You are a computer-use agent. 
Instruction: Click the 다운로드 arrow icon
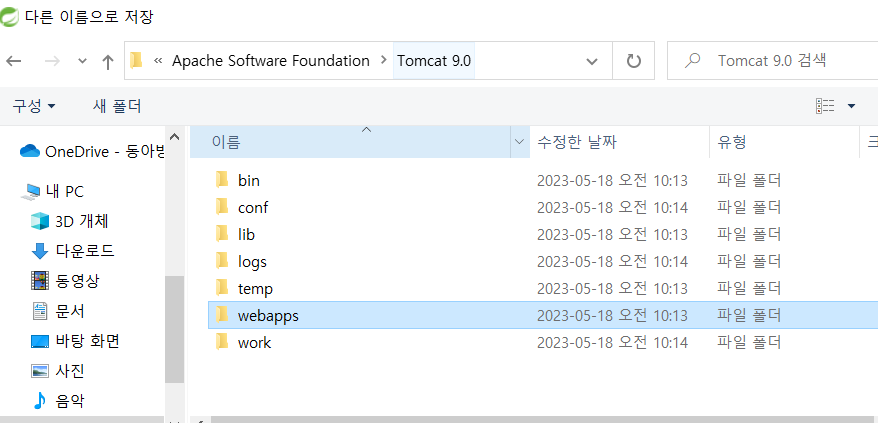[40, 252]
